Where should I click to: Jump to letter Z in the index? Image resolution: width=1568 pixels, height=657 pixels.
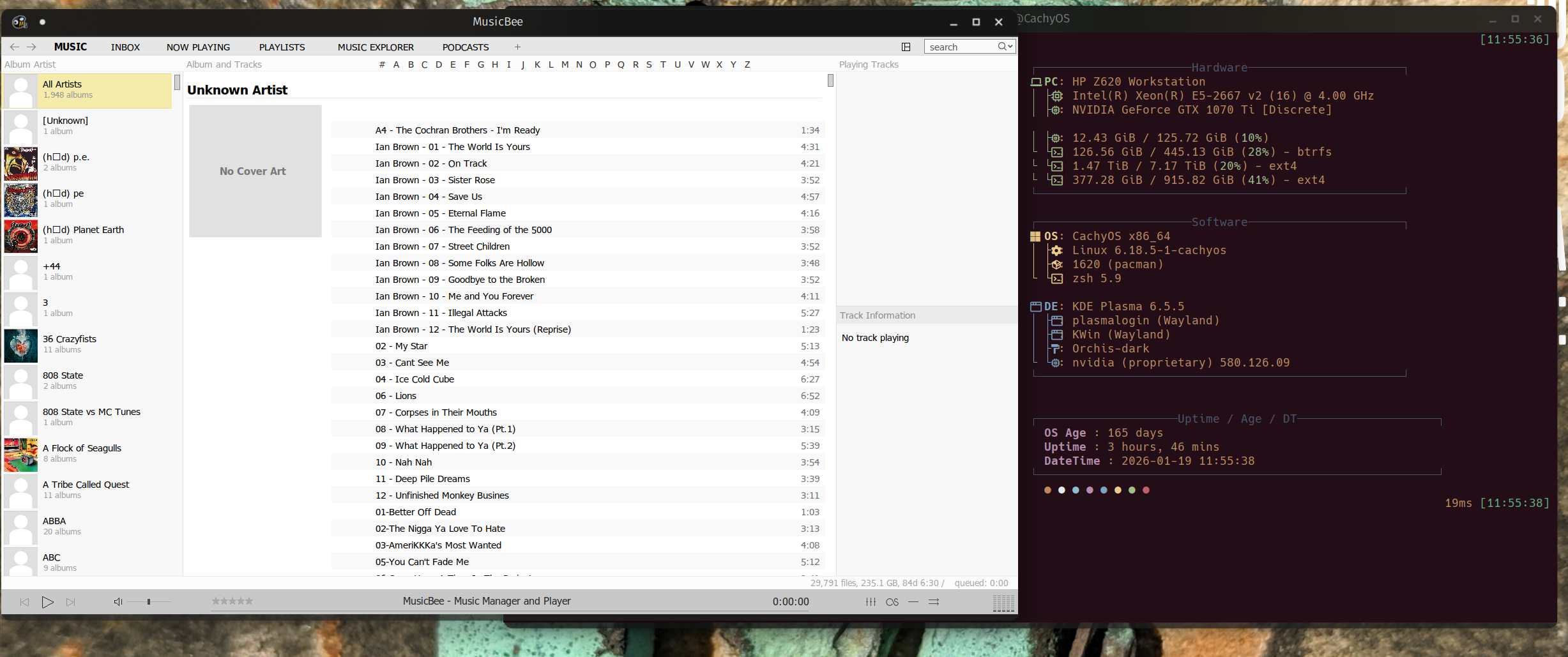pyautogui.click(x=747, y=64)
